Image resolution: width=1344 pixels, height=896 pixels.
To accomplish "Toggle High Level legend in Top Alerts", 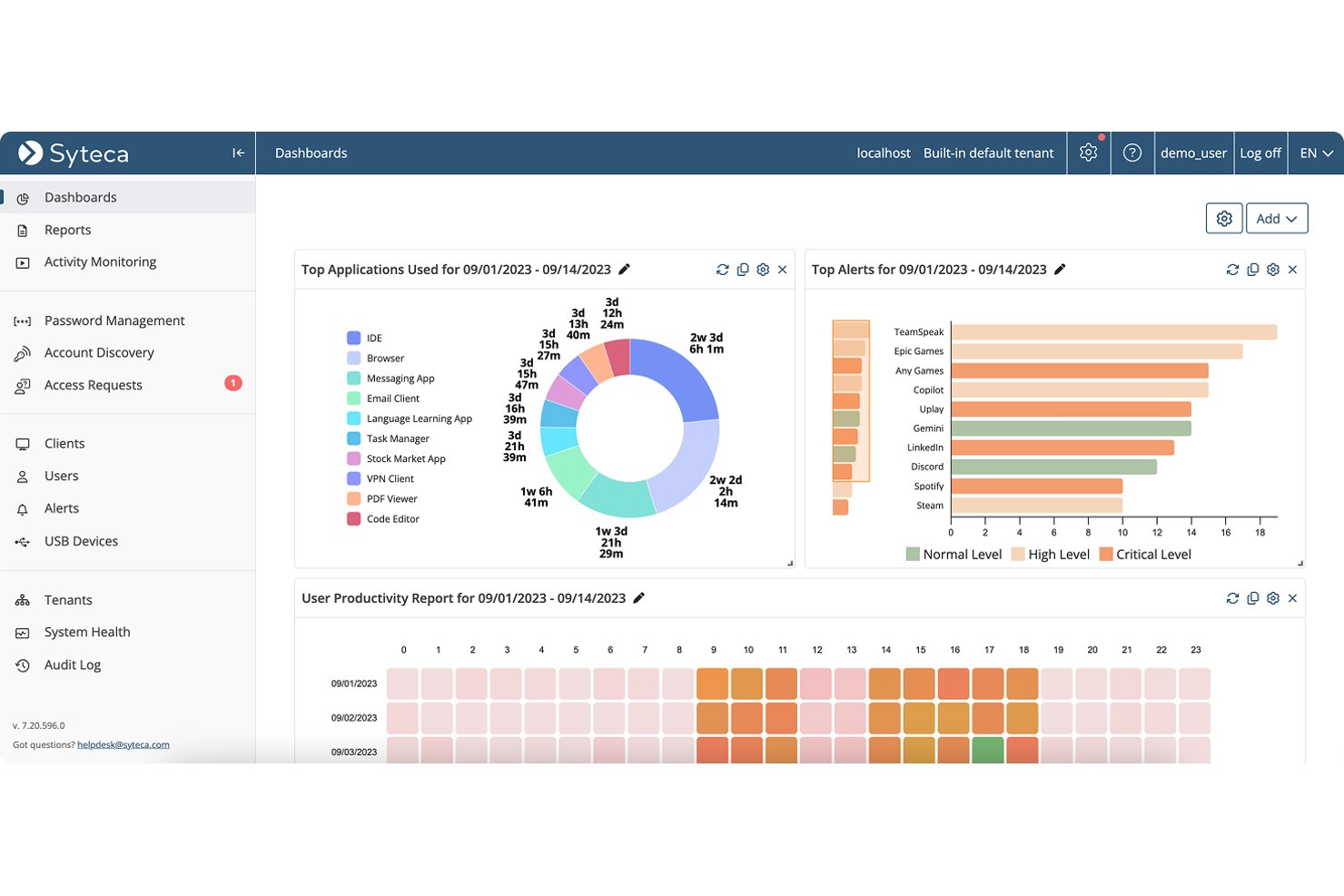I will 1051,554.
